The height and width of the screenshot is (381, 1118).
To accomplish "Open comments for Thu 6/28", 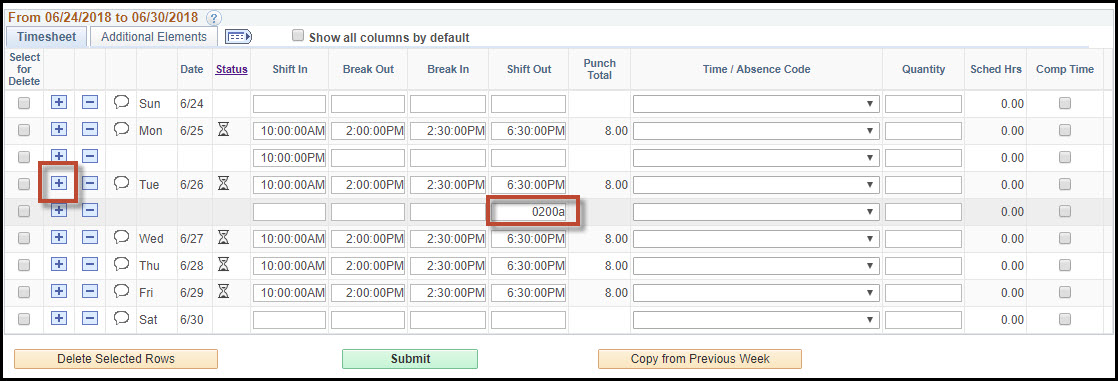I will 121,265.
